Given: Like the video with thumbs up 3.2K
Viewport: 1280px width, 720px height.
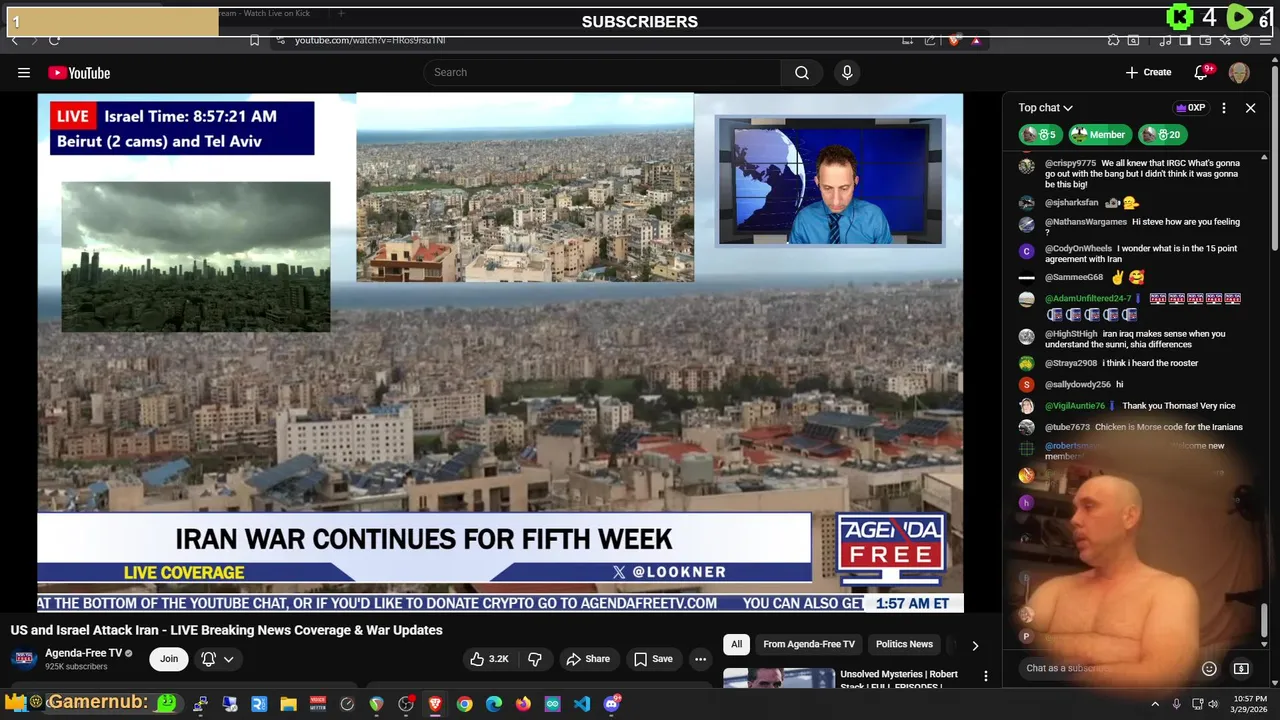Looking at the screenshot, I should [x=490, y=659].
